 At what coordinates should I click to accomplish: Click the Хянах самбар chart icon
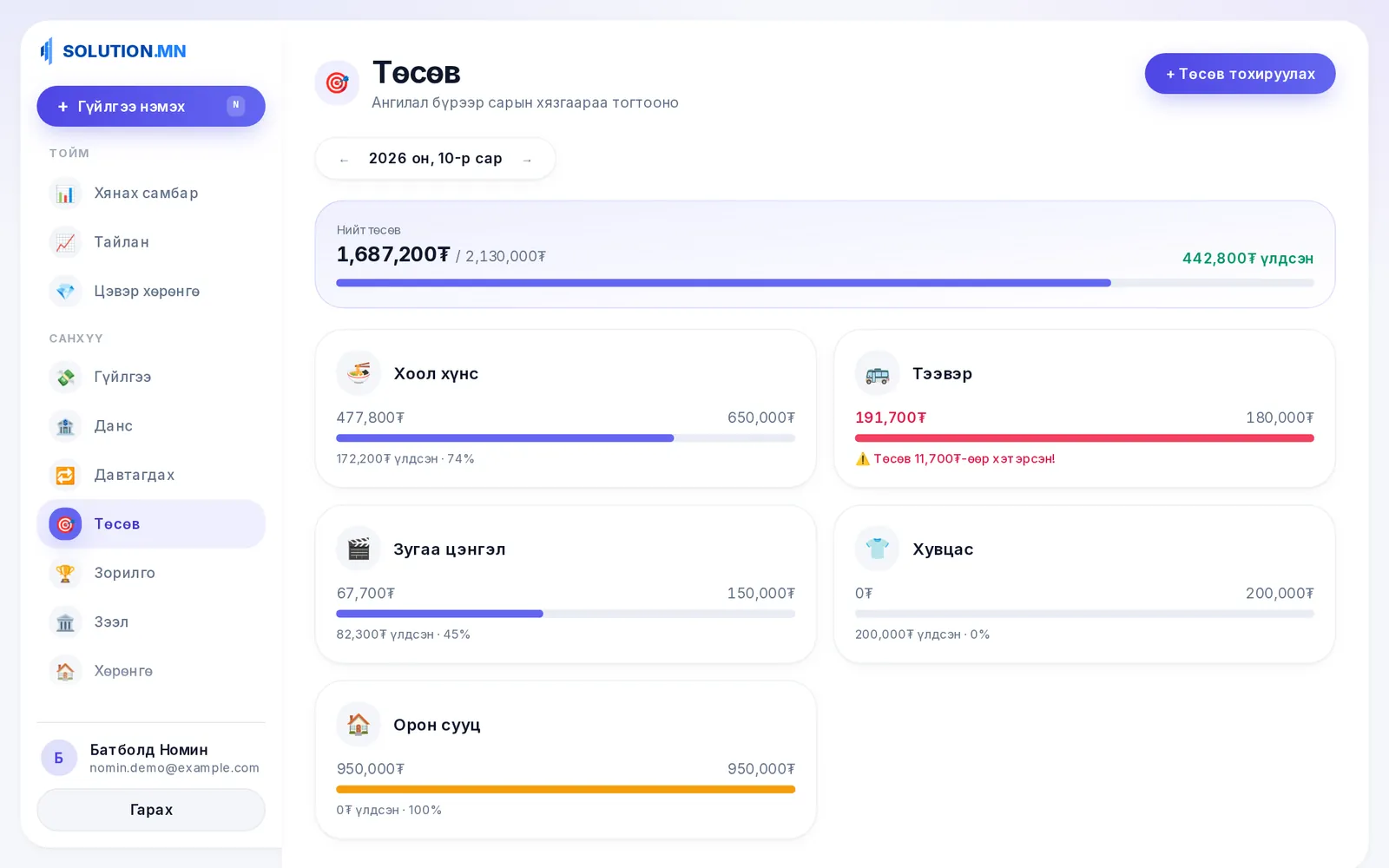pyautogui.click(x=65, y=194)
